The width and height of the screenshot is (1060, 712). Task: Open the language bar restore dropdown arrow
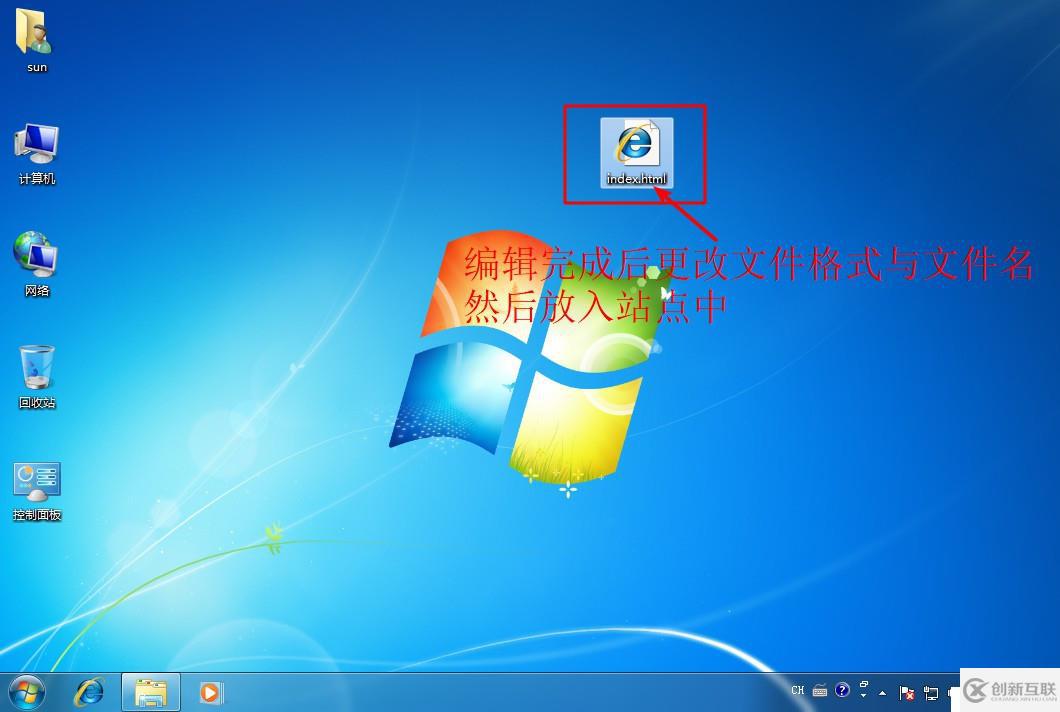(x=863, y=695)
